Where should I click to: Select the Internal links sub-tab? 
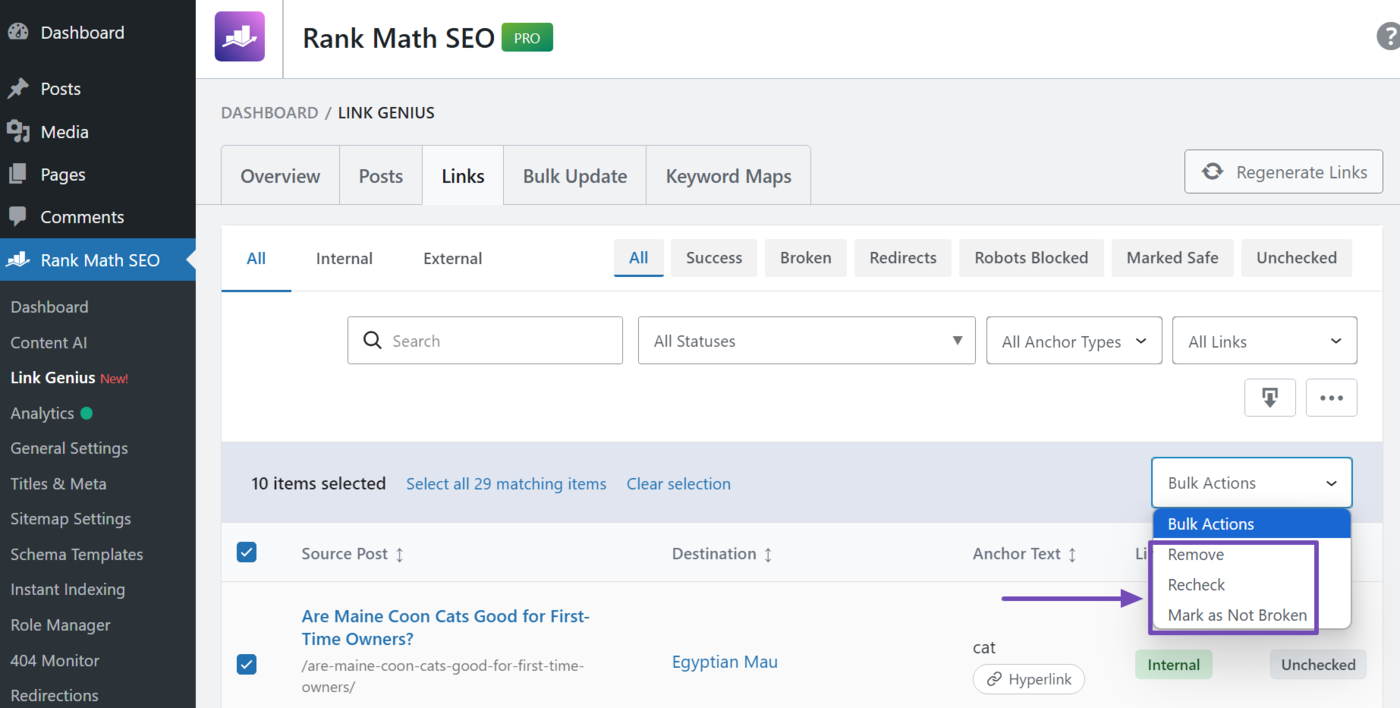[x=344, y=258]
